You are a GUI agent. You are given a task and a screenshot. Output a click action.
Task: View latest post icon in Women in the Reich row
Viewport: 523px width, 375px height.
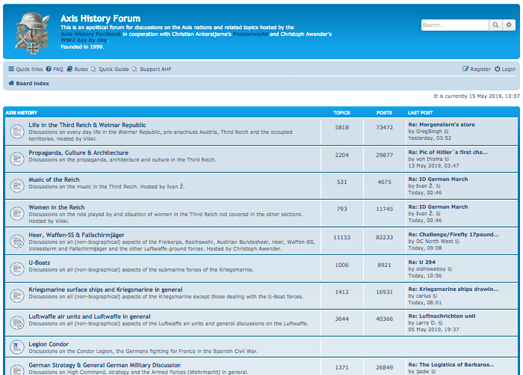click(x=438, y=214)
